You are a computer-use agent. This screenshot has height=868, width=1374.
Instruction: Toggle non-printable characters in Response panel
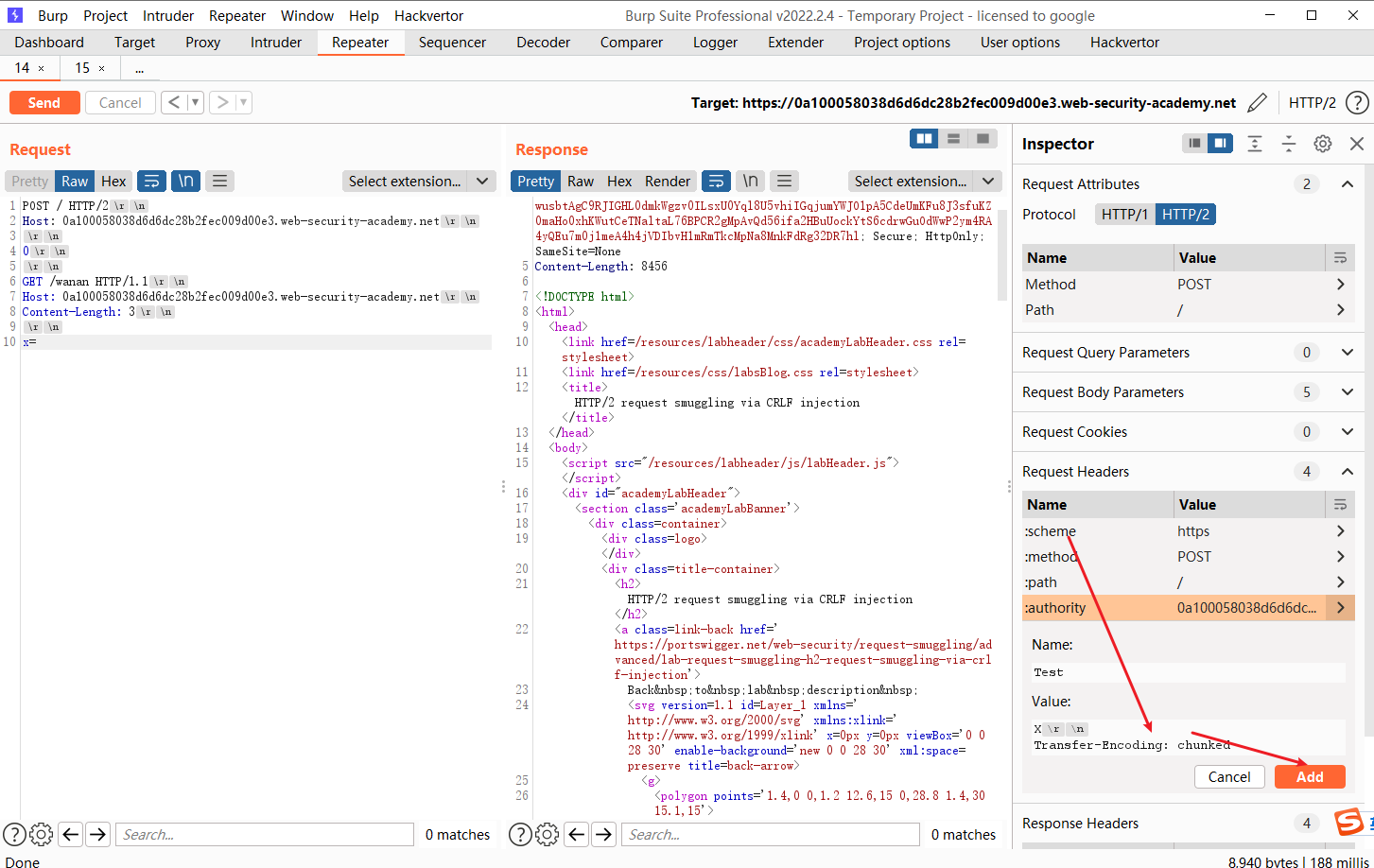click(750, 181)
